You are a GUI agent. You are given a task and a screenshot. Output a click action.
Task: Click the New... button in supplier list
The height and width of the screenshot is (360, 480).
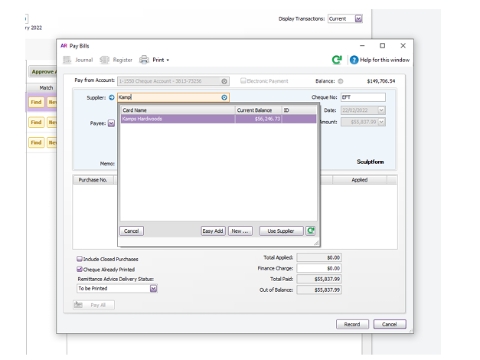tap(240, 231)
